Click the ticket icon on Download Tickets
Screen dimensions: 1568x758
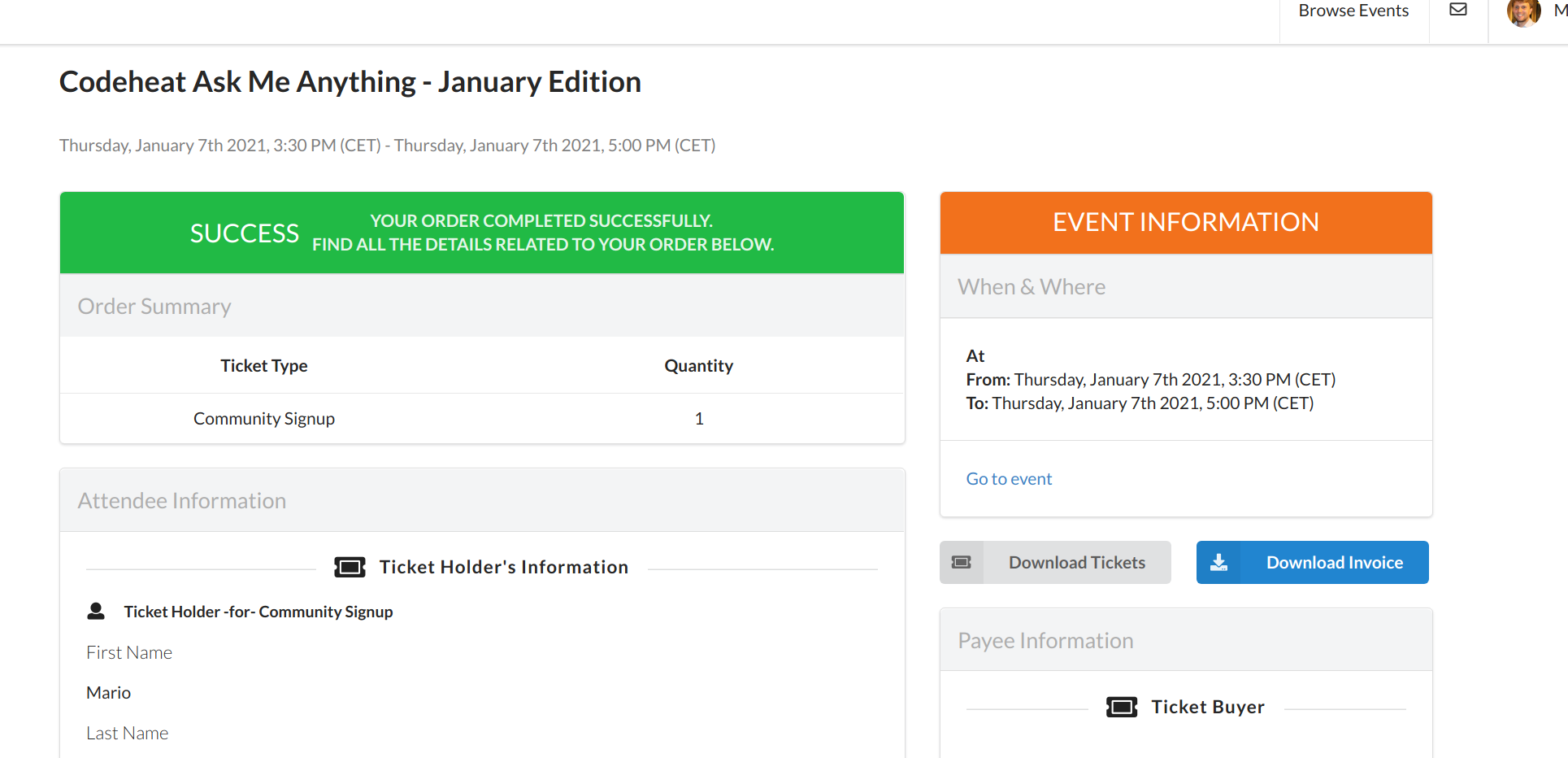pyautogui.click(x=962, y=562)
